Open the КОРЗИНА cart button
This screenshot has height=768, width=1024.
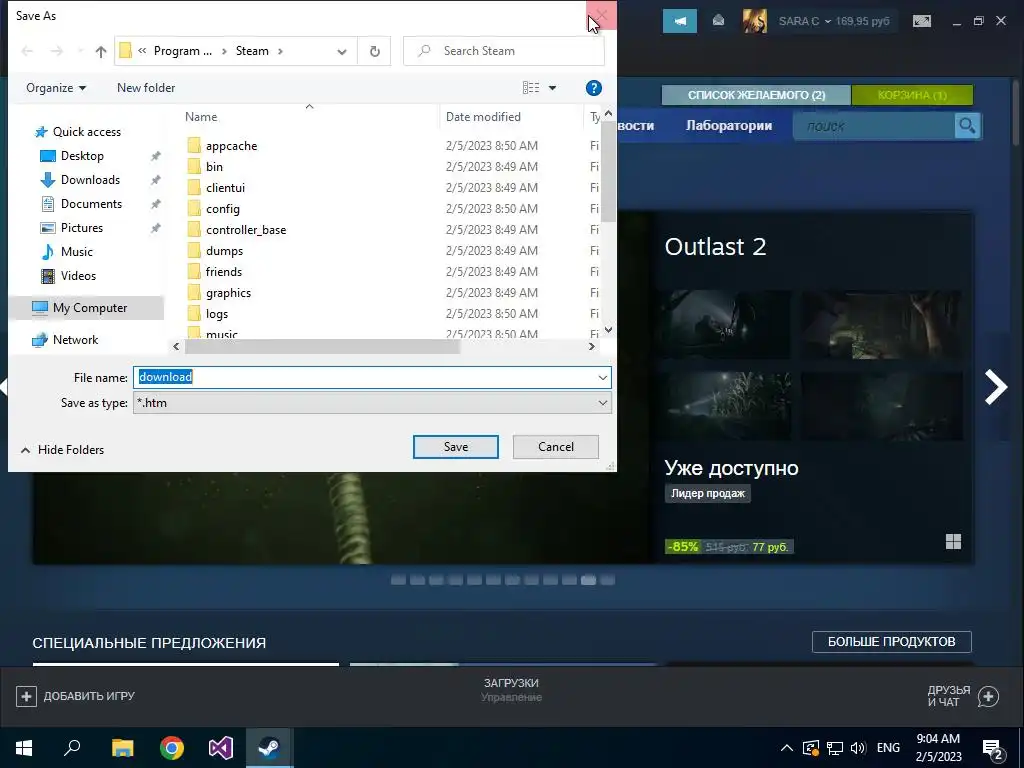pos(912,95)
